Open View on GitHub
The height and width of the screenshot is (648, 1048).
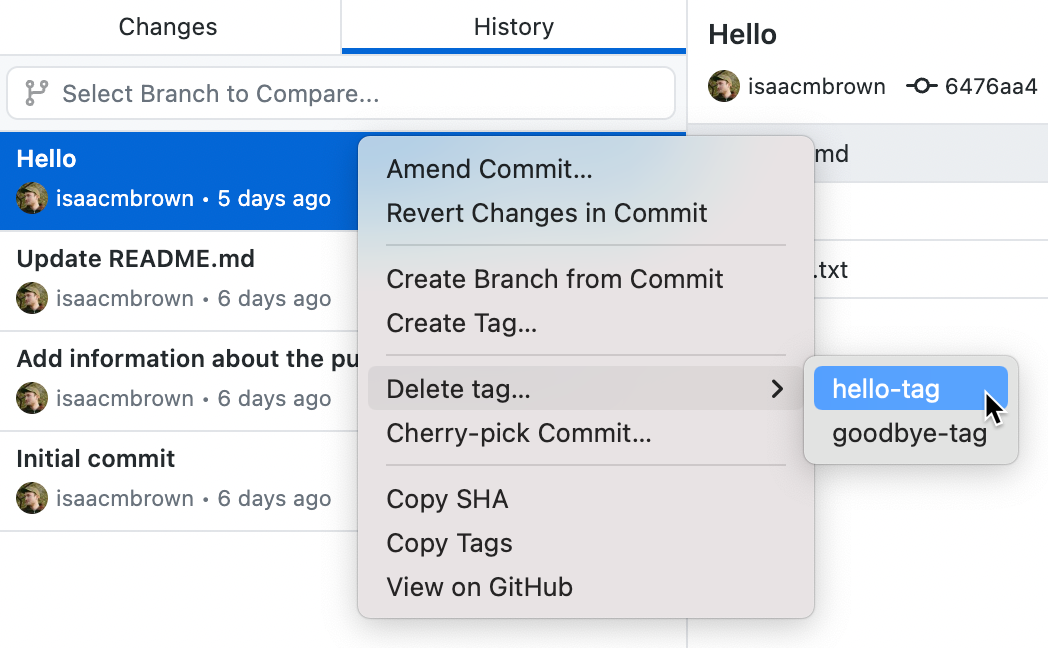(479, 587)
